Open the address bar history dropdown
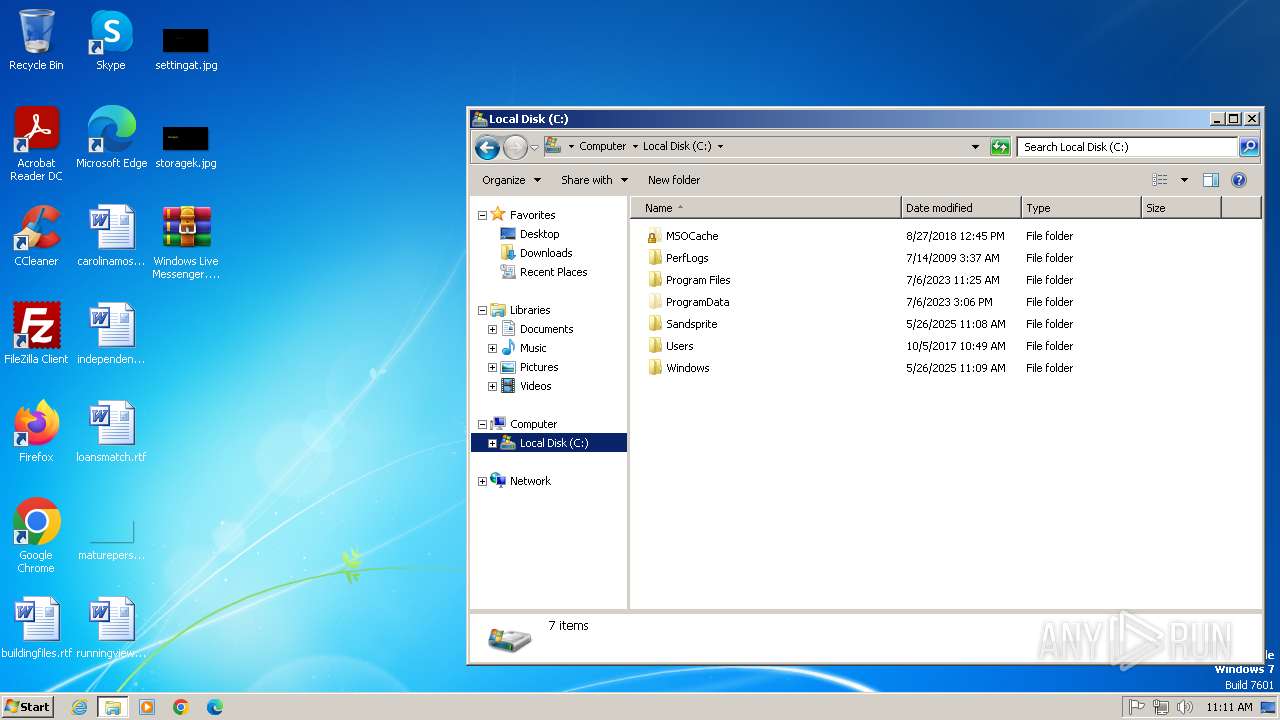The width and height of the screenshot is (1280, 720). [x=976, y=147]
